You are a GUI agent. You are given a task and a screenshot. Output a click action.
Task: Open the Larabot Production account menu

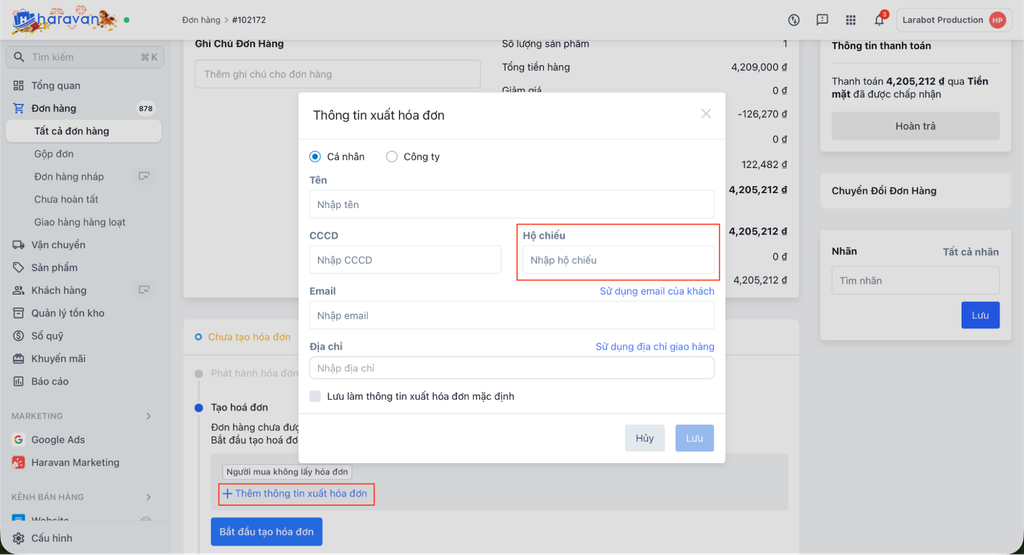(951, 20)
